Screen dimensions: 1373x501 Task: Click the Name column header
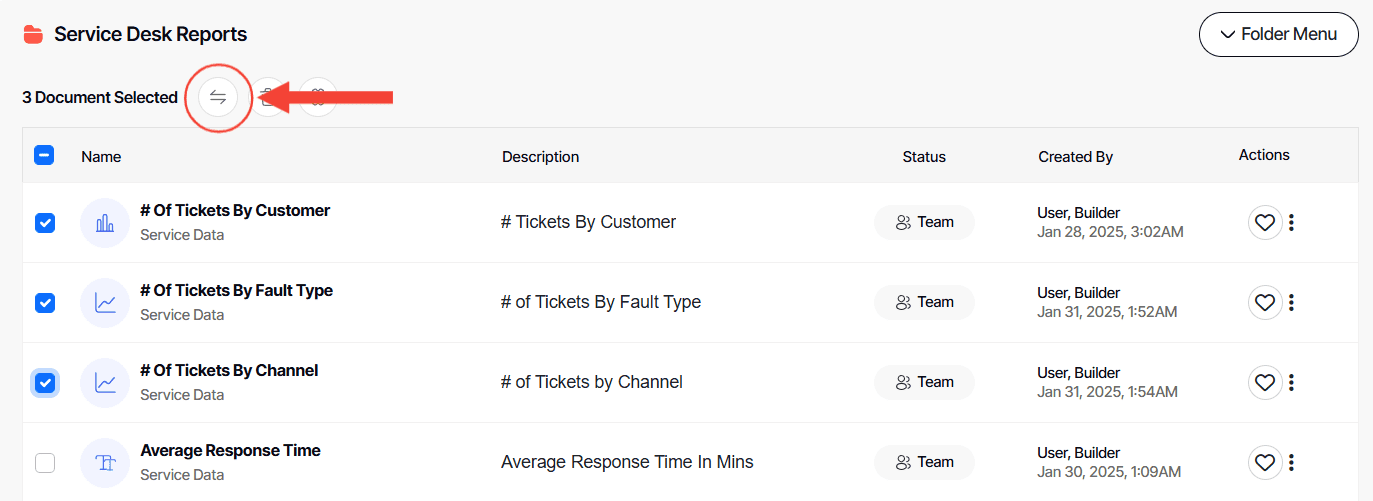pos(101,157)
